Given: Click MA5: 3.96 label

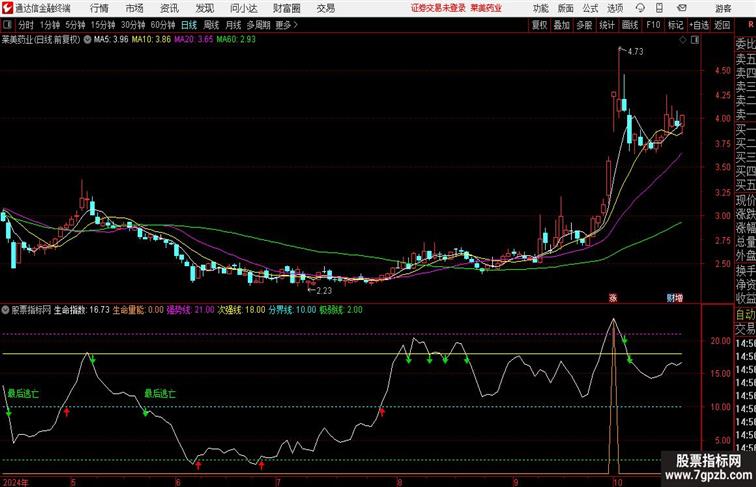Looking at the screenshot, I should pos(111,40).
